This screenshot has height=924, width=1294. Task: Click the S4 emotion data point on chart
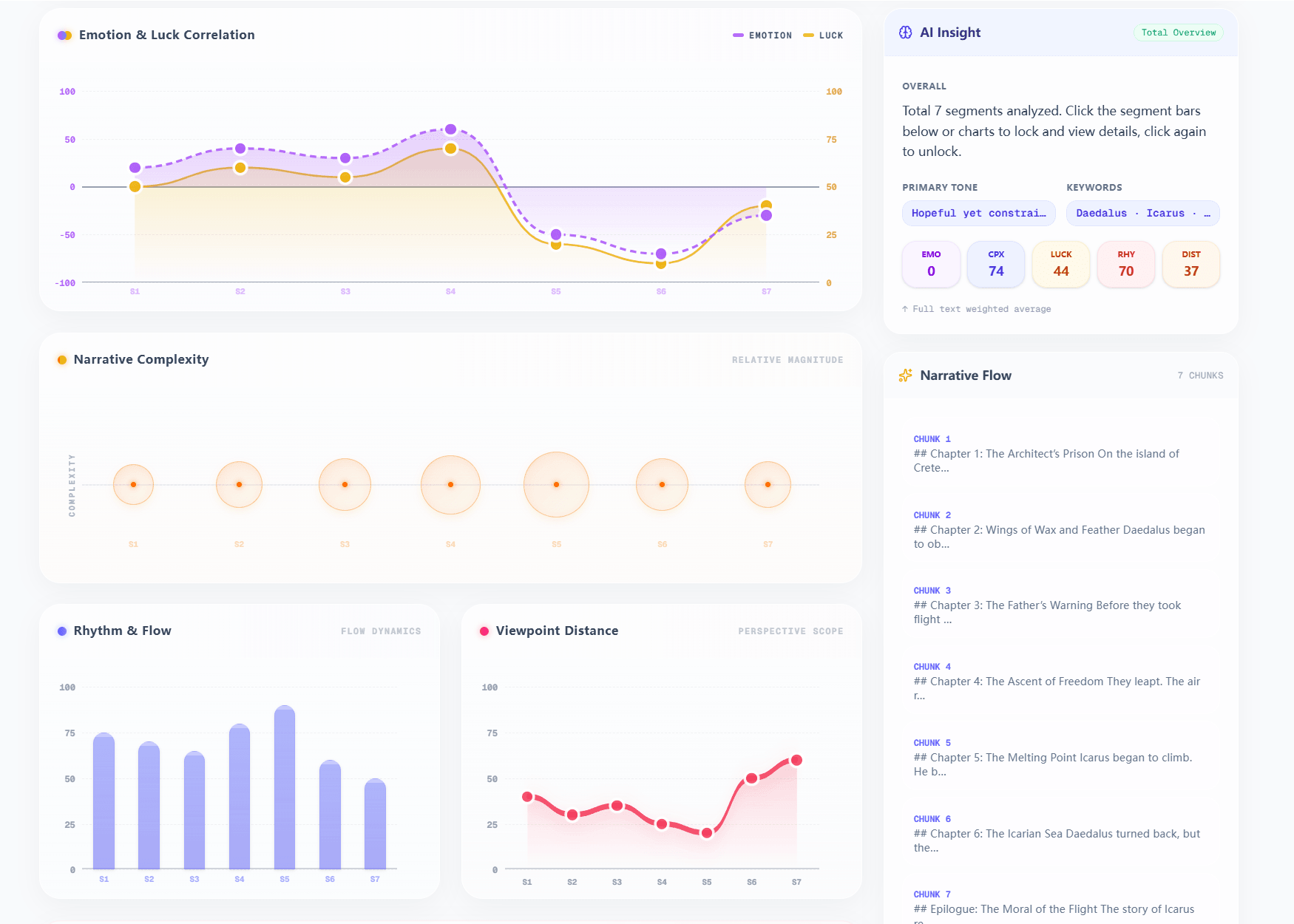click(x=450, y=129)
